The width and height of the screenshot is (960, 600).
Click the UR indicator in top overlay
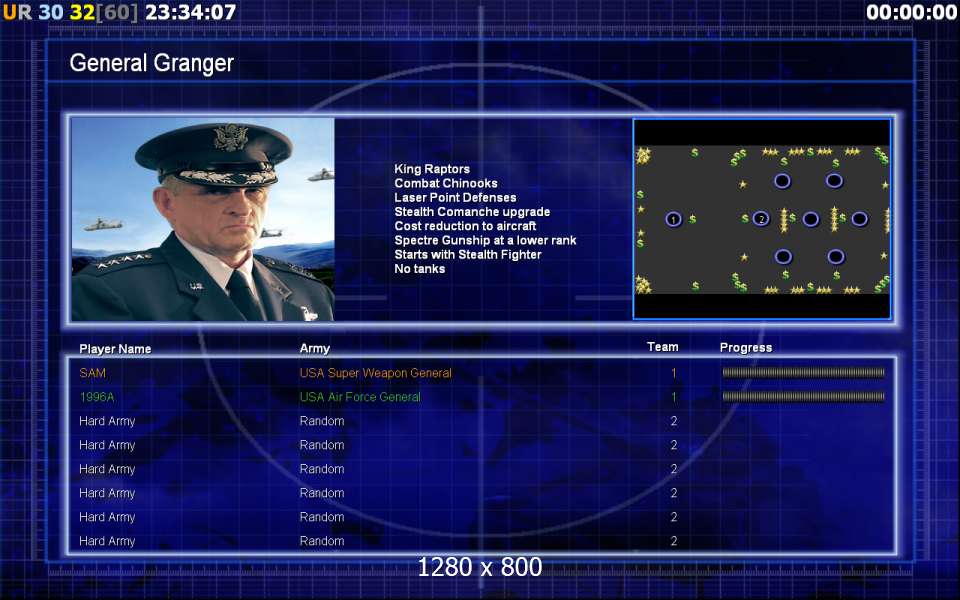tap(17, 12)
